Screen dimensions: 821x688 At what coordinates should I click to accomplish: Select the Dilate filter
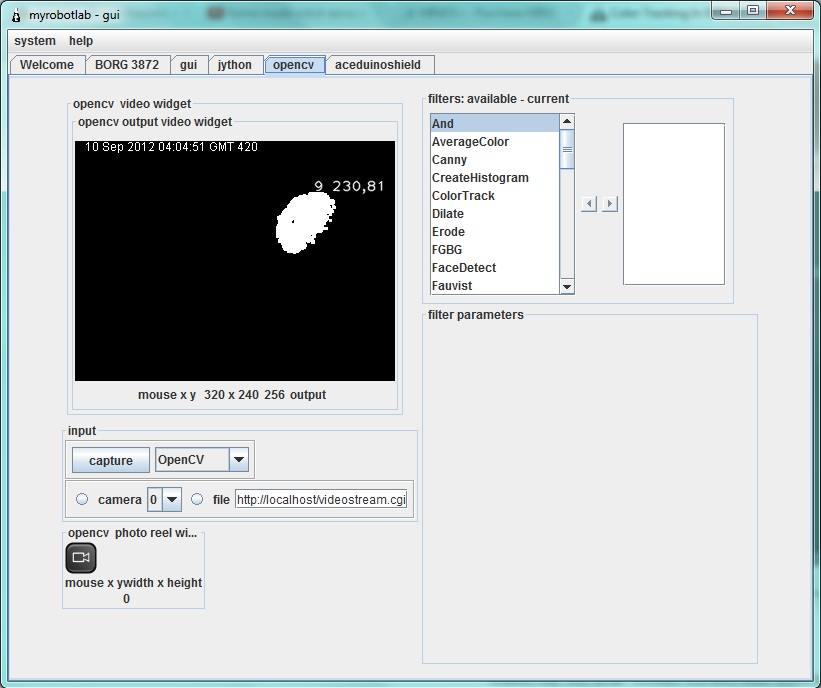click(x=495, y=214)
